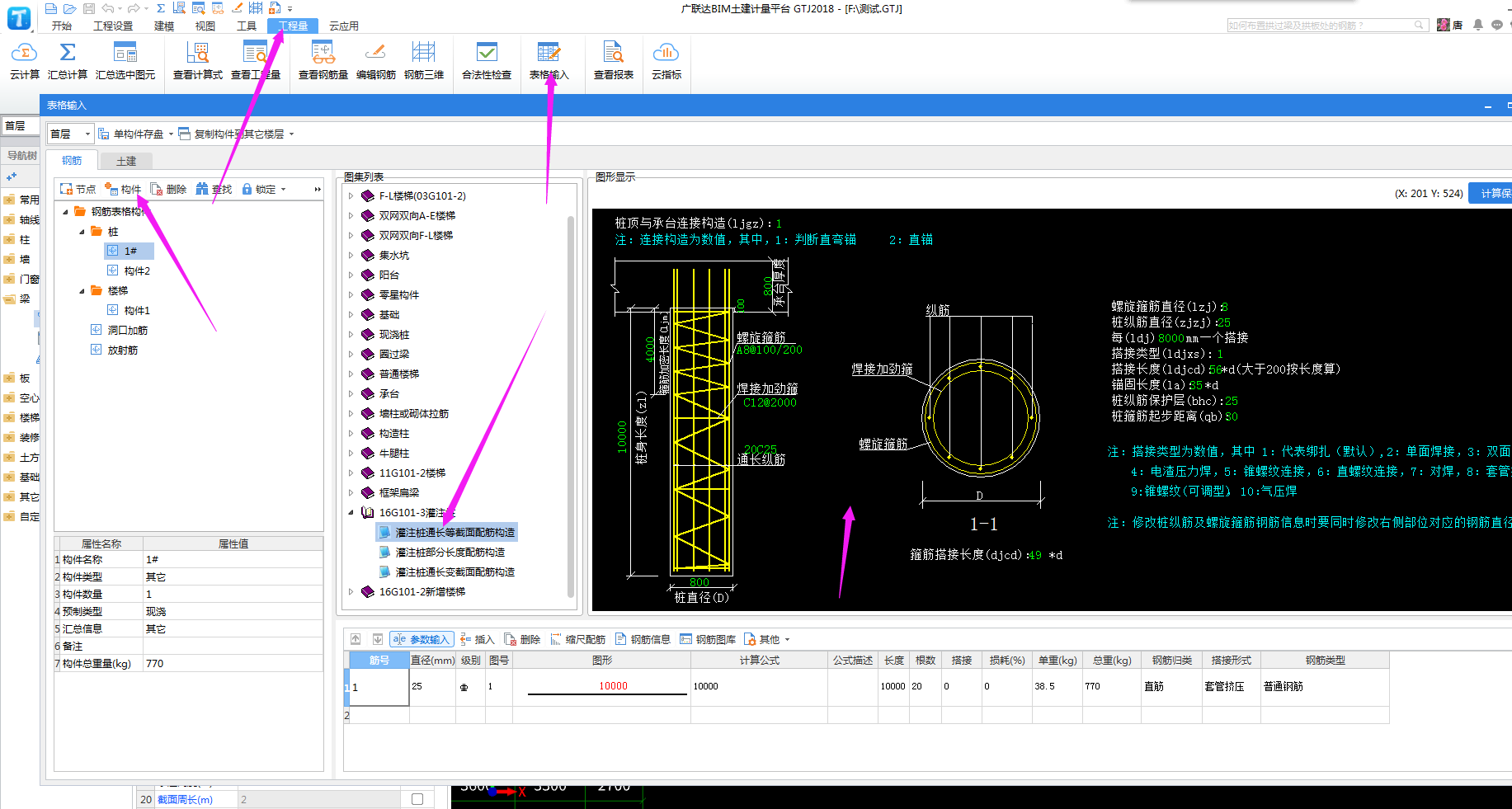Open the 工程设置 ribbon menu
1512x809 pixels.
113,26
